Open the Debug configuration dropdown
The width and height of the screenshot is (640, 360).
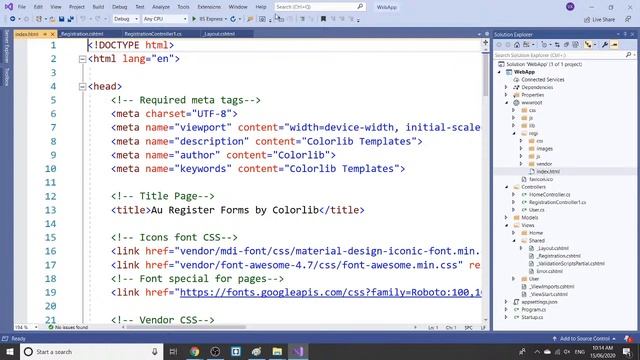[126, 19]
